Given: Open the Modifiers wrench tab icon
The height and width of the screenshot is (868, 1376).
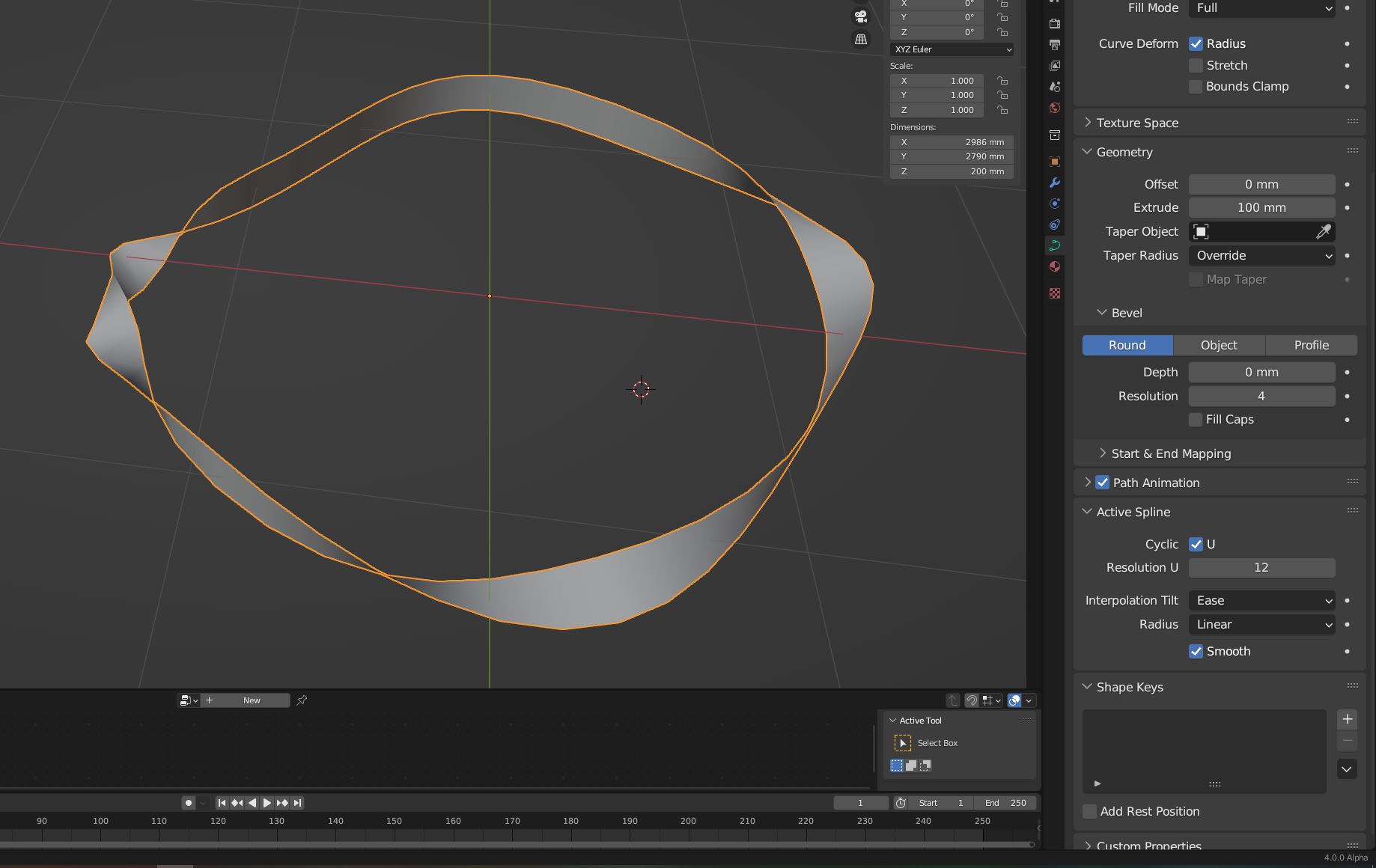Looking at the screenshot, I should click(1055, 183).
